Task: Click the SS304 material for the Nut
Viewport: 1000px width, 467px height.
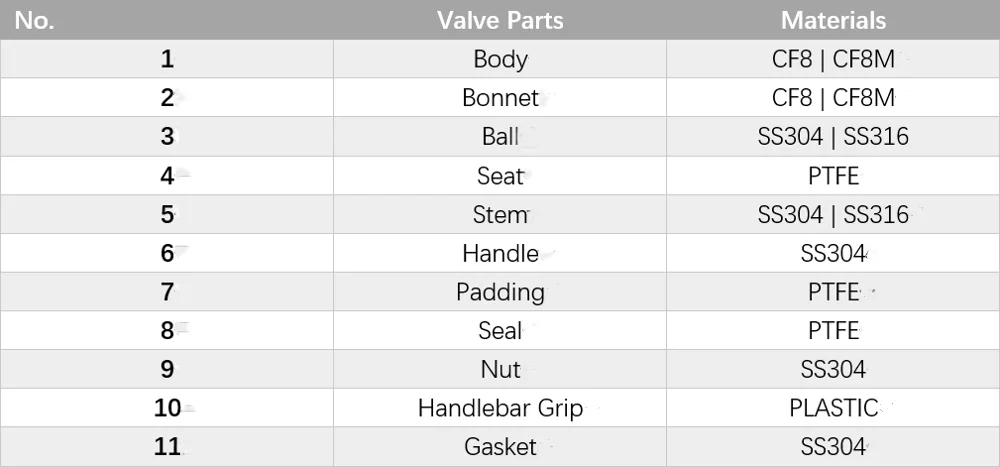Action: [833, 369]
